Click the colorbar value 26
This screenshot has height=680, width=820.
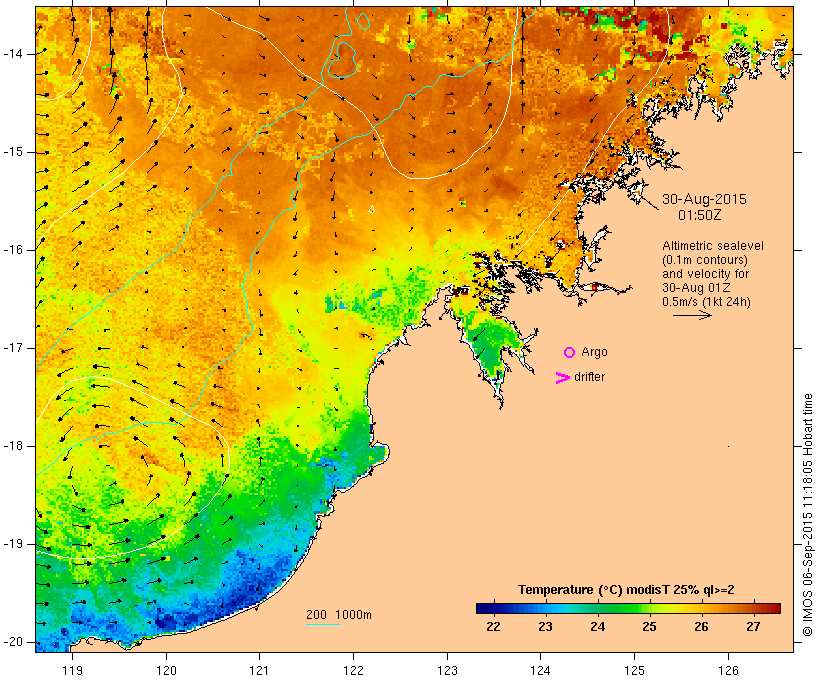click(701, 627)
